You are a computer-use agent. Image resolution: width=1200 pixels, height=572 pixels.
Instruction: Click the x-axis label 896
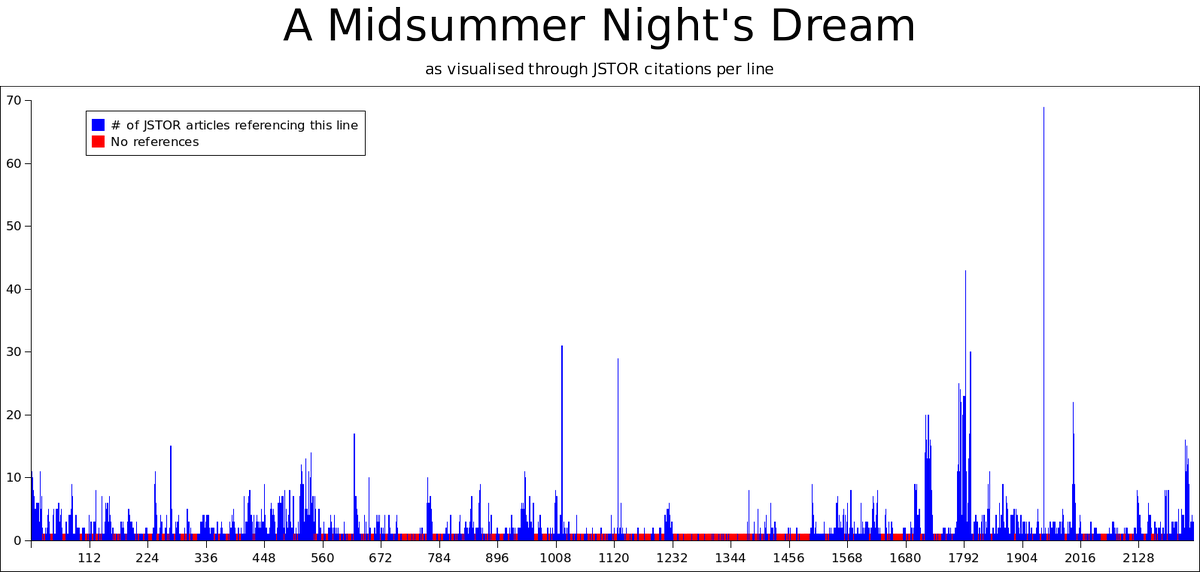coord(497,558)
